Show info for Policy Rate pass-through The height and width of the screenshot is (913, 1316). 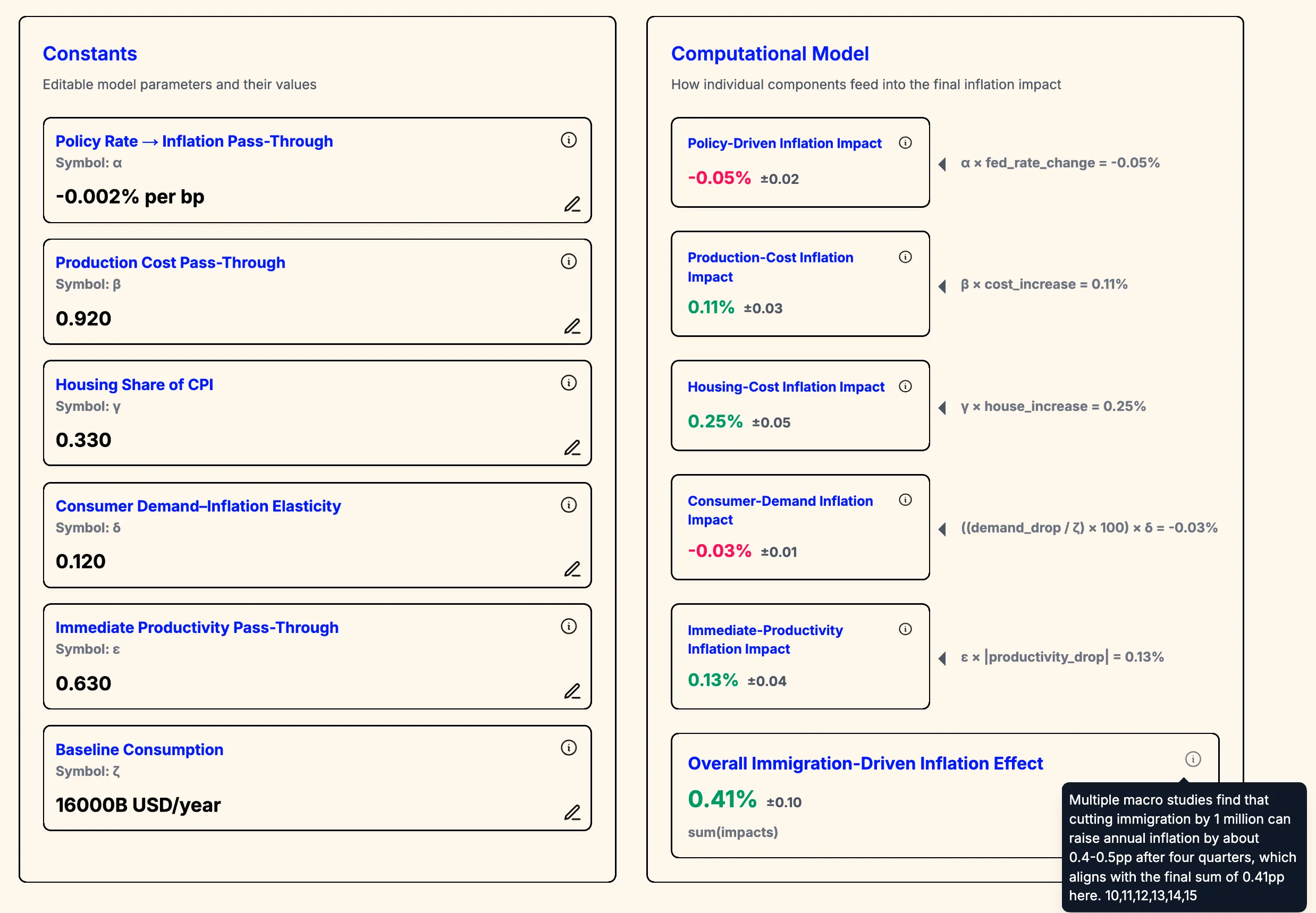(x=568, y=140)
